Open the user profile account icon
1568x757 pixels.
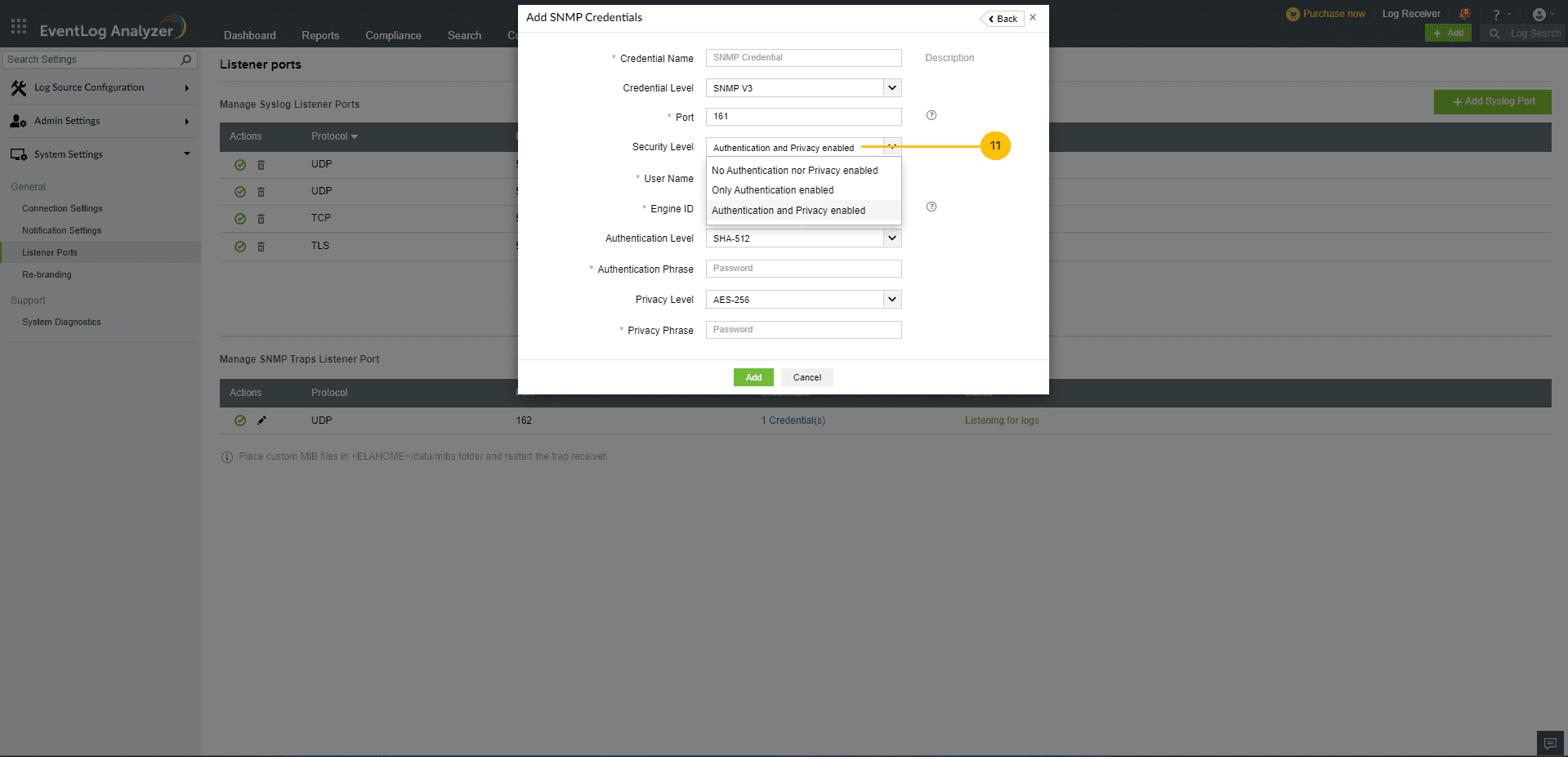[1540, 14]
